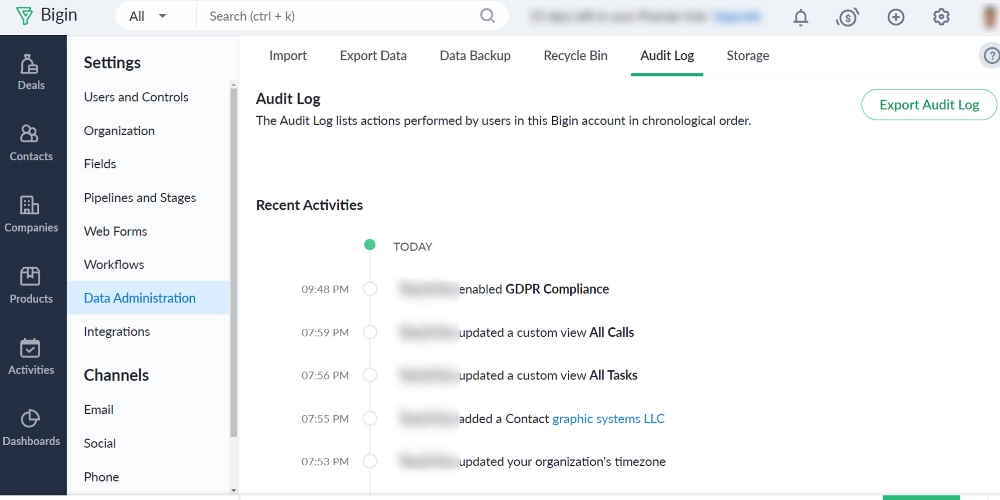The image size is (1000, 500).
Task: Open Users and Controls settings
Action: (x=136, y=97)
